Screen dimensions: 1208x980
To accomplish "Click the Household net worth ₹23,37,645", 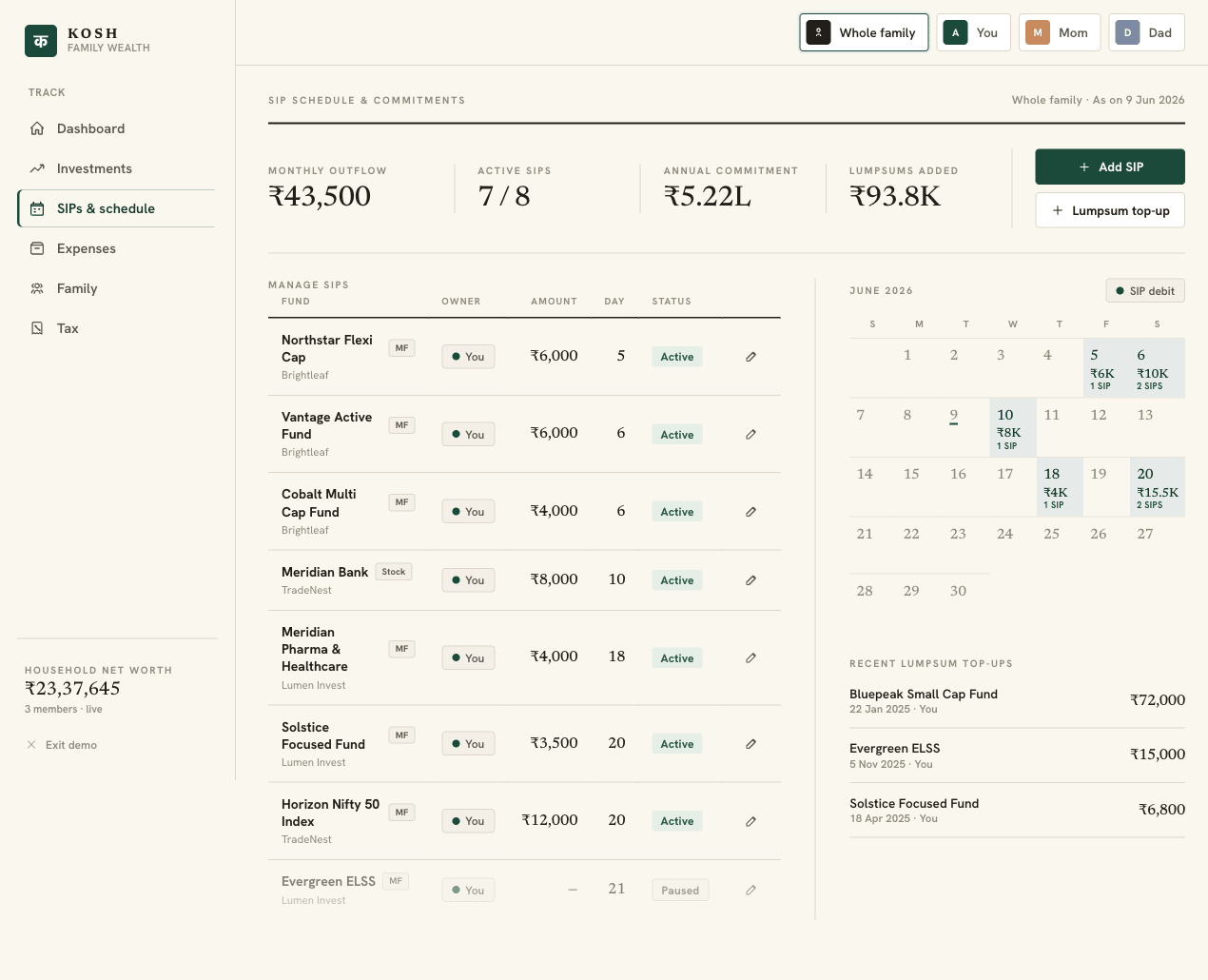I will pyautogui.click(x=72, y=688).
